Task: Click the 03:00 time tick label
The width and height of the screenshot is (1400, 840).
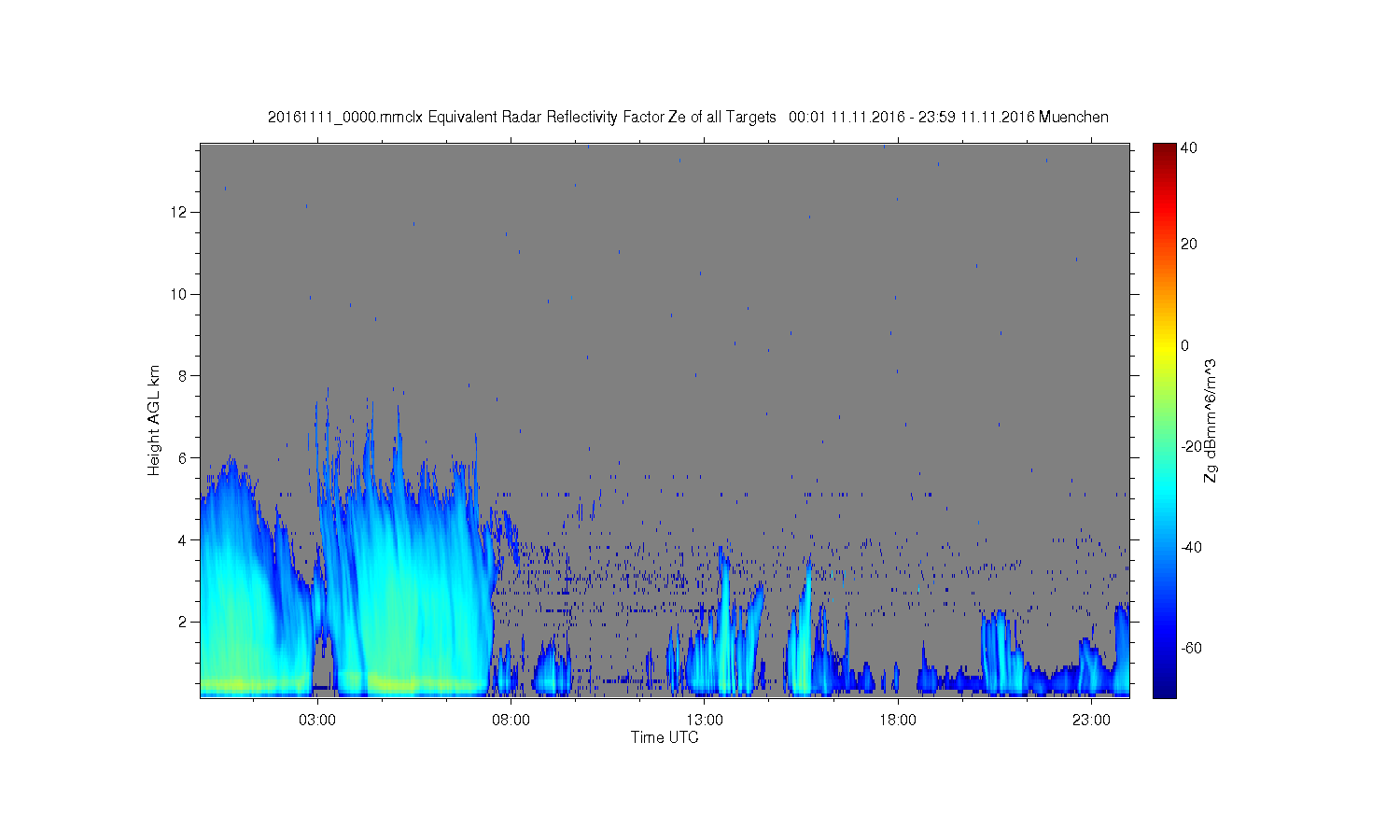Action: pos(317,720)
